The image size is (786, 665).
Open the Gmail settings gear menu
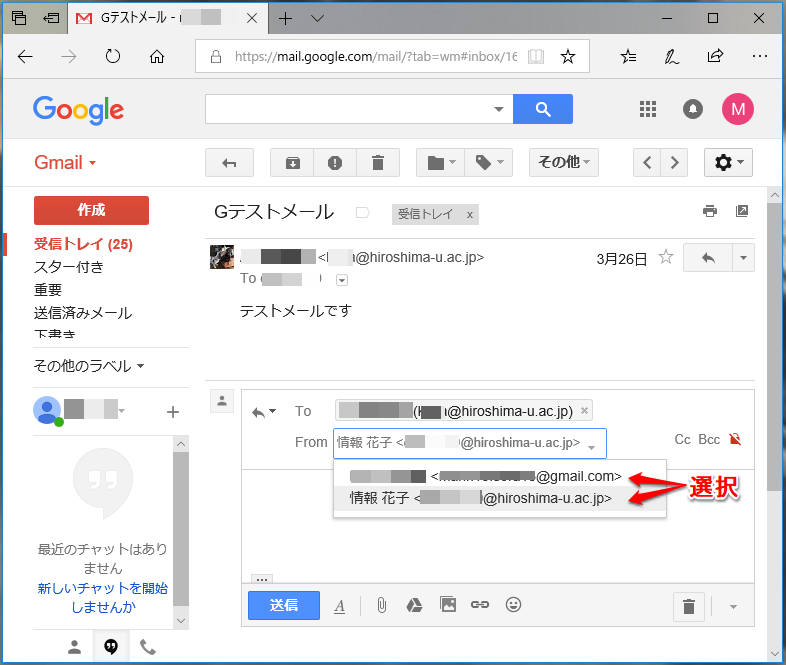(728, 162)
